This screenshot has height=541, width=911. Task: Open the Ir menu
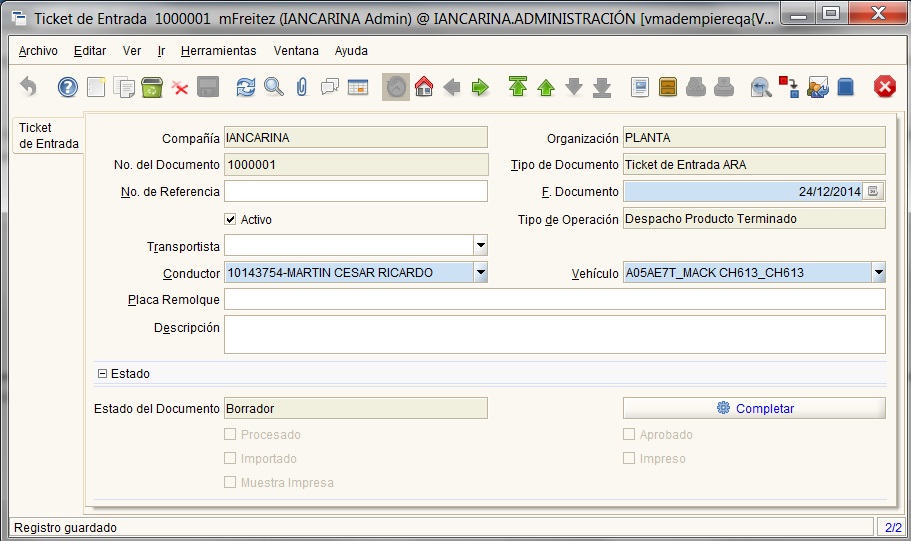pyautogui.click(x=162, y=51)
